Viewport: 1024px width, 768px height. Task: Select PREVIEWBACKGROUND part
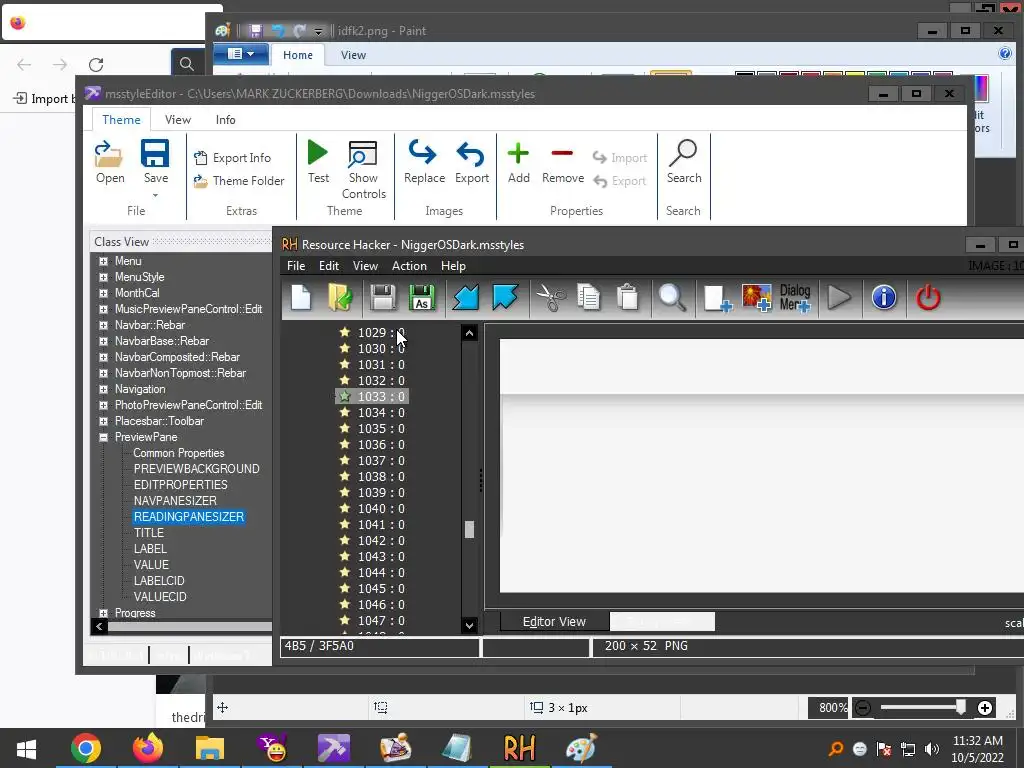click(197, 469)
